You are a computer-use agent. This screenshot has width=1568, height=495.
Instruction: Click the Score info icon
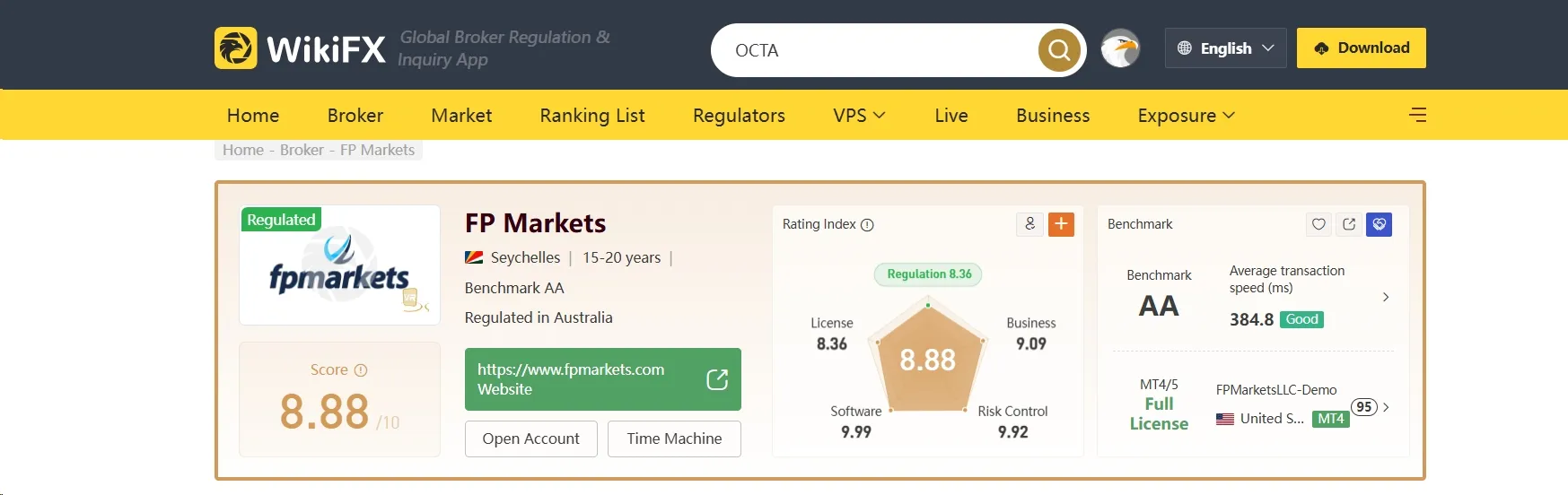pyautogui.click(x=361, y=370)
